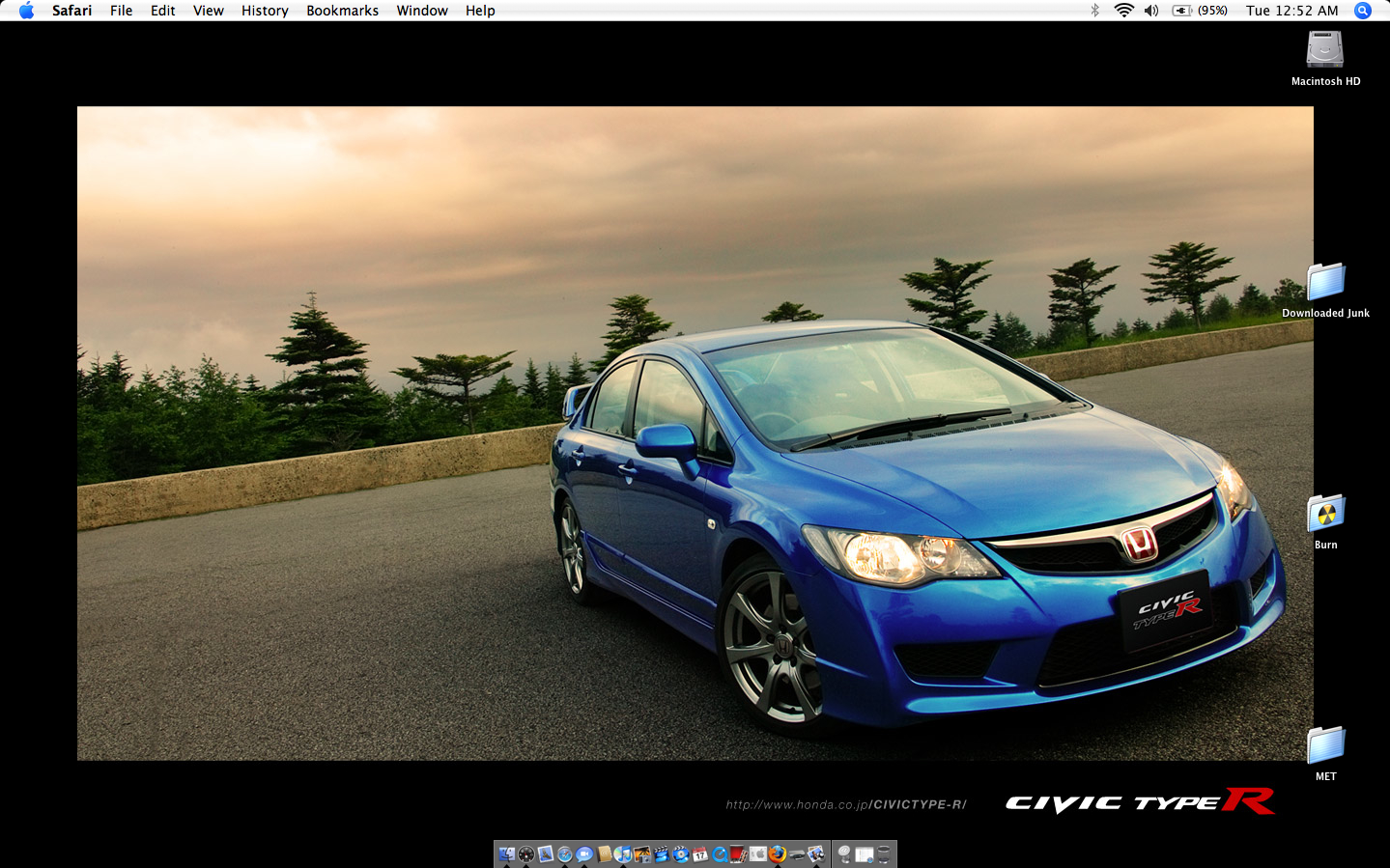
Task: Open the Edit menu
Action: [x=162, y=11]
